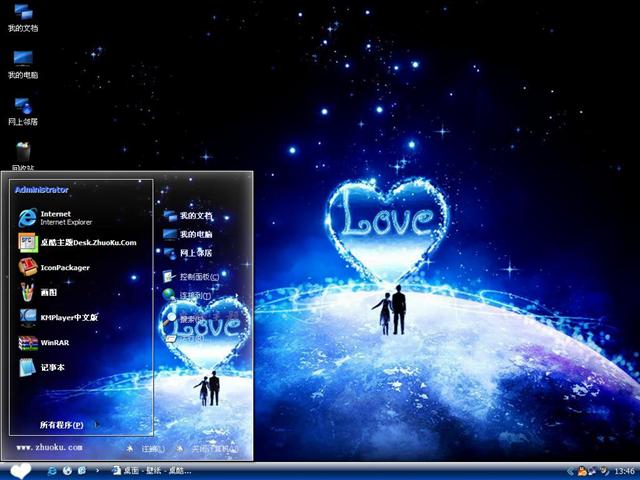Open 我的文档 desktop icon
The image size is (640, 480).
(x=23, y=18)
